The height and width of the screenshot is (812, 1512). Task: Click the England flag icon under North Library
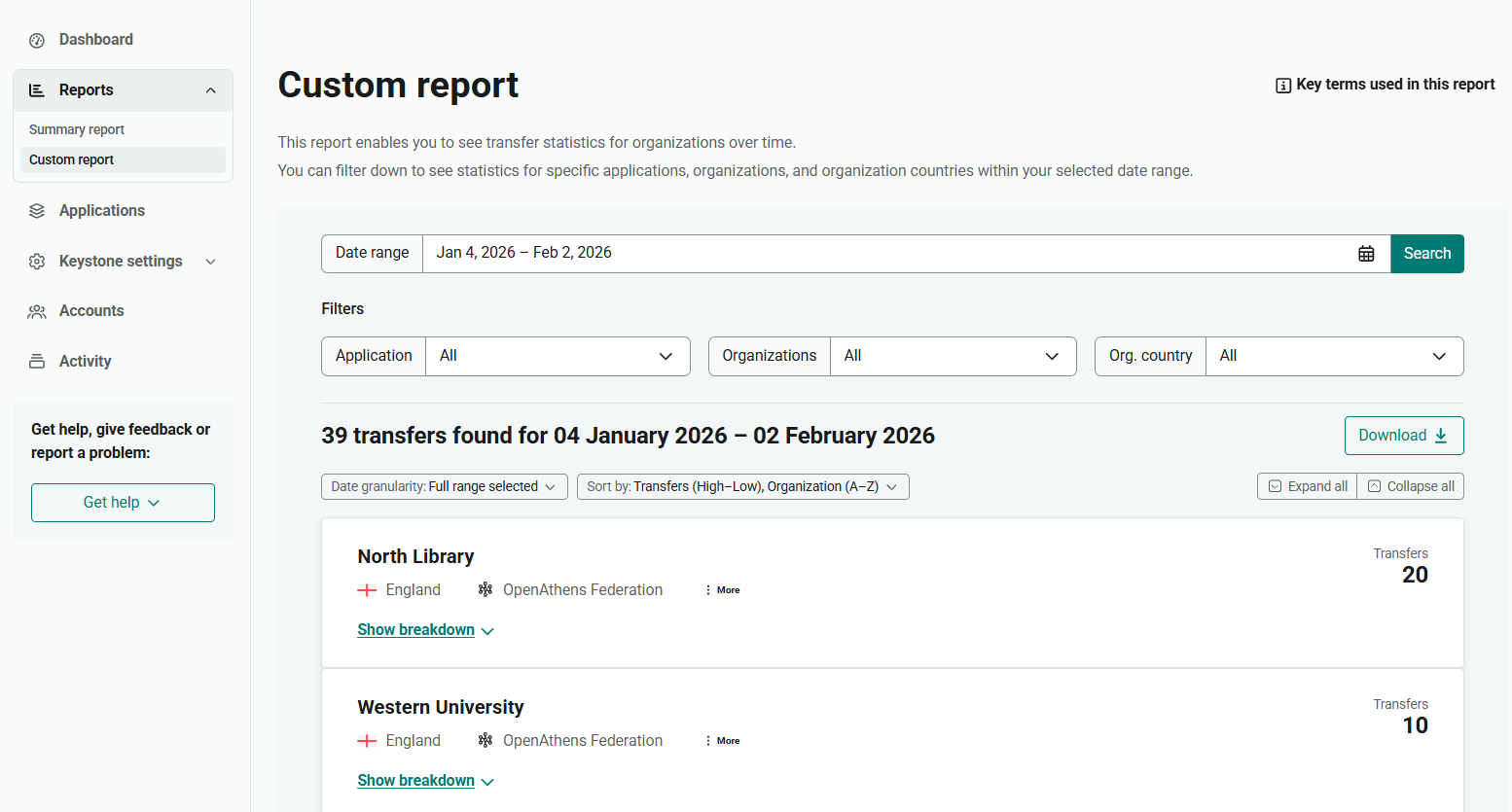tap(367, 589)
